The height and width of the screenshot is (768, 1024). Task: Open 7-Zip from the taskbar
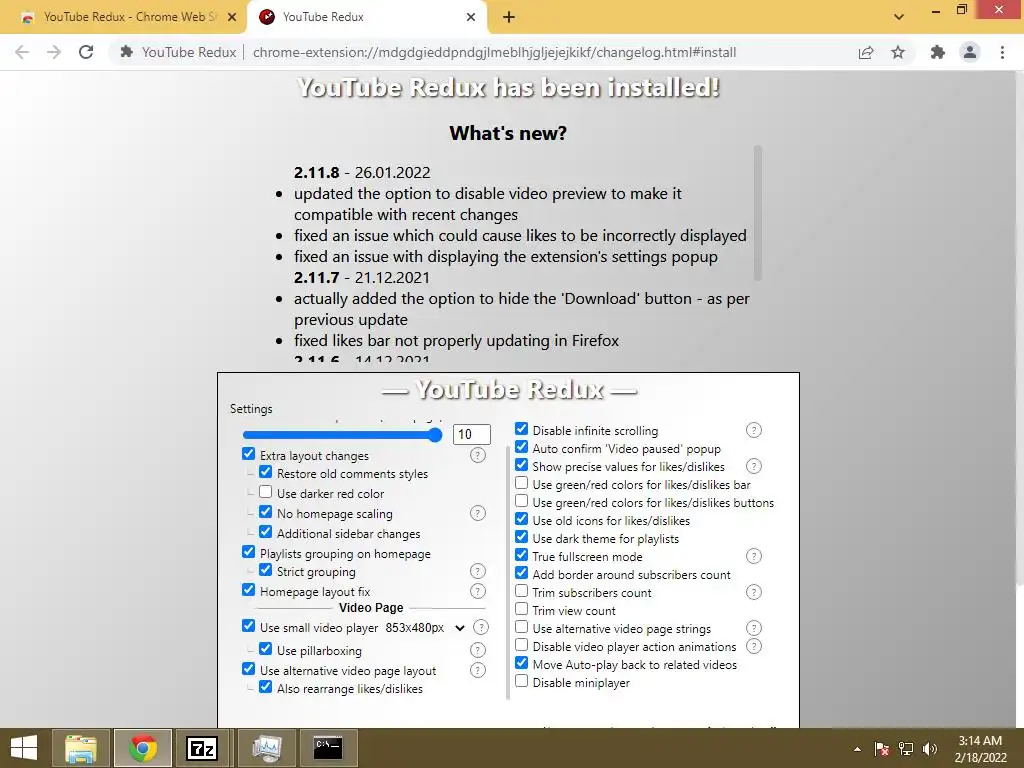pos(201,748)
